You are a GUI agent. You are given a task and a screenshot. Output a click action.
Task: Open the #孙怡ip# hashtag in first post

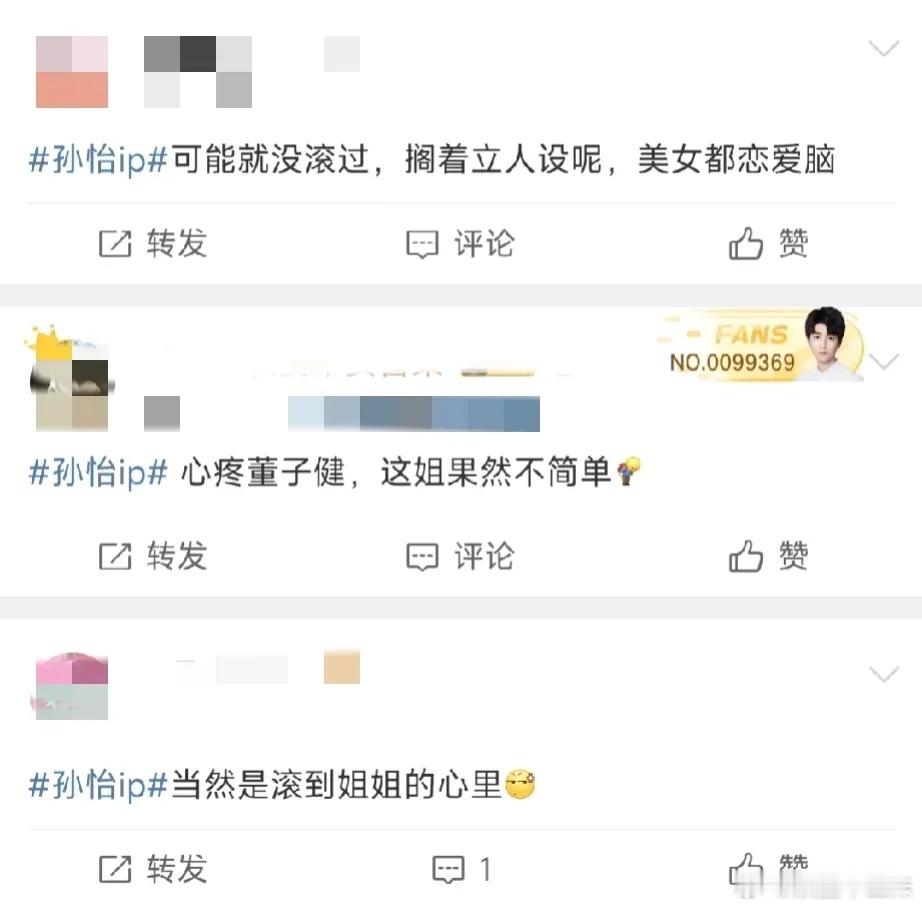click(98, 160)
